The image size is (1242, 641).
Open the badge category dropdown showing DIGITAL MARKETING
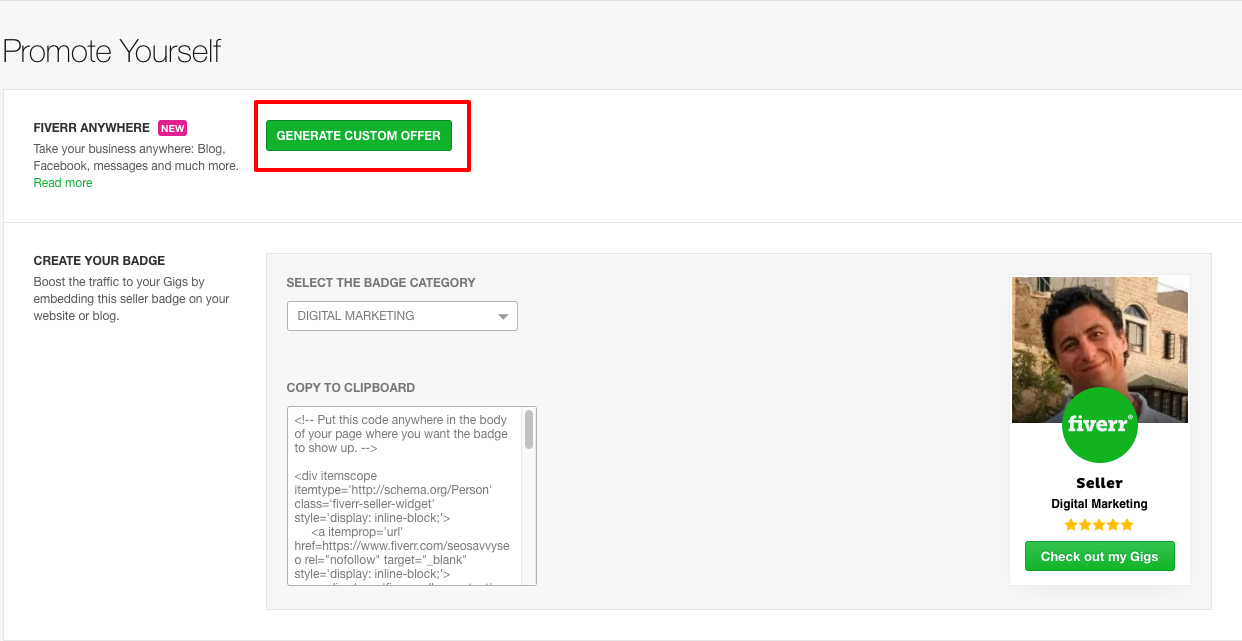click(402, 315)
